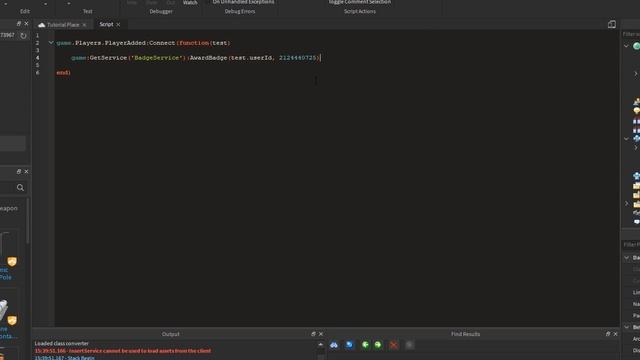
Task: Click the blue refresh search icon in Find Results
Action: click(x=349, y=345)
